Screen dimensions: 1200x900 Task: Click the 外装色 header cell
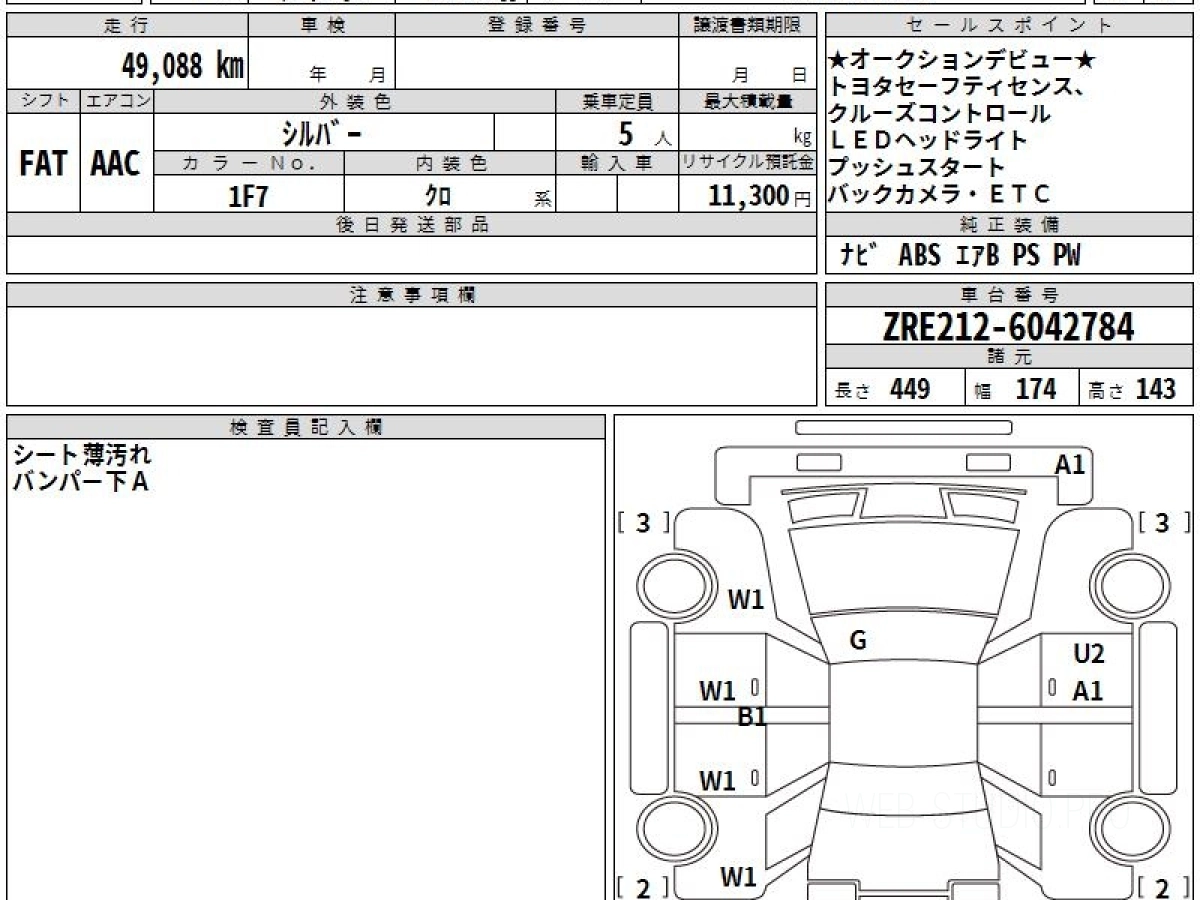(x=355, y=101)
